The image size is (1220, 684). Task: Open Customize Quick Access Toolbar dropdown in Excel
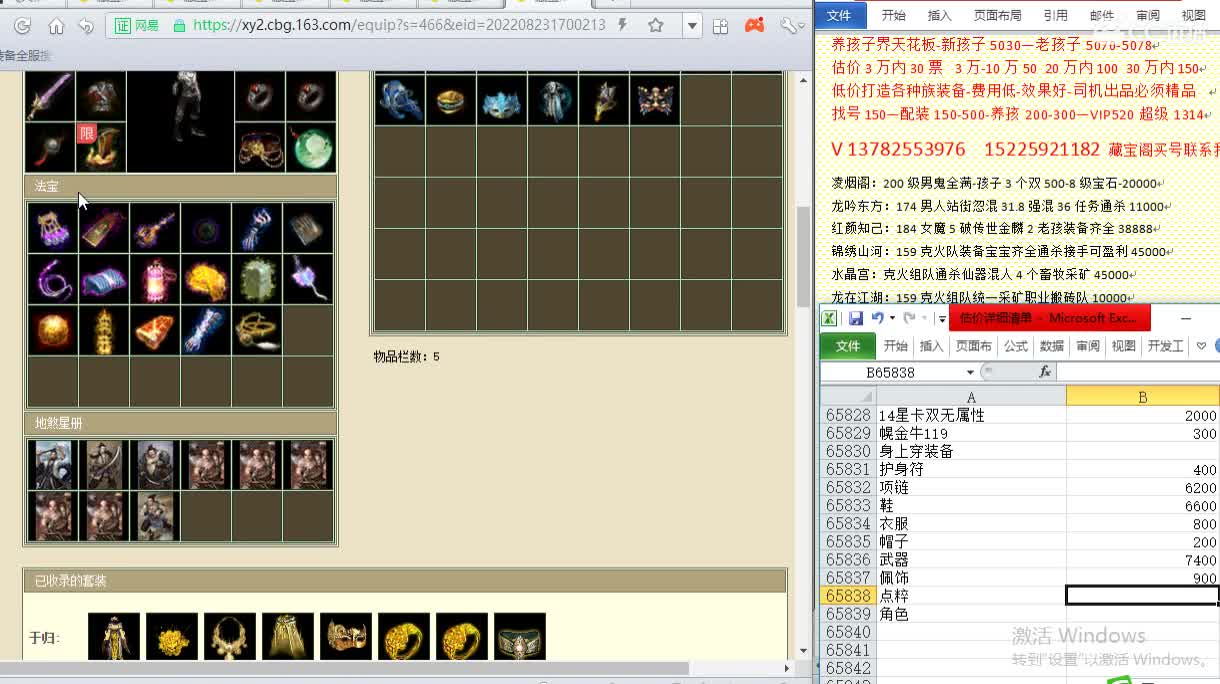[x=942, y=319]
